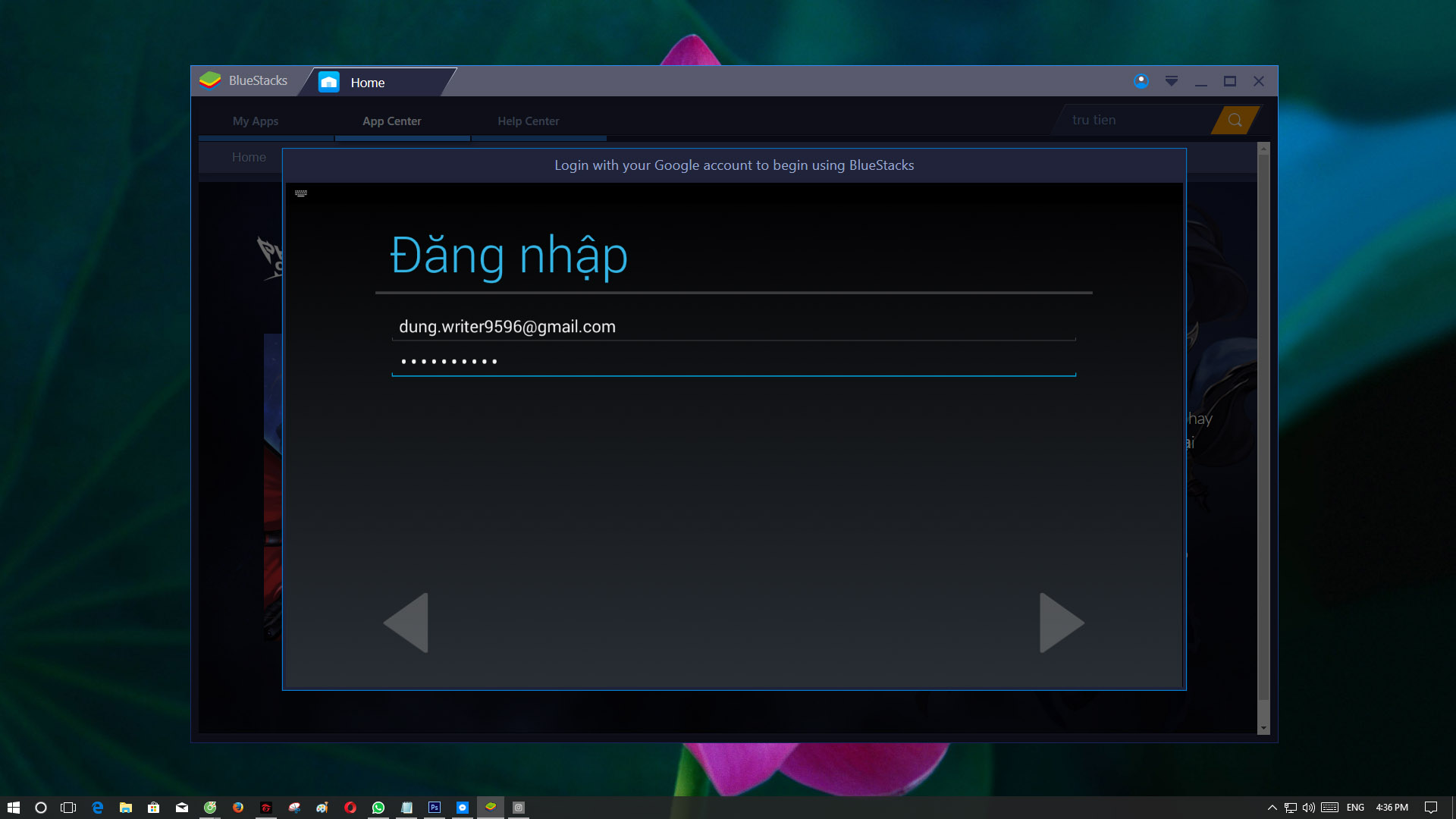Viewport: 1456px width, 819px height.
Task: Expand the system tray hidden icons chevron
Action: (x=1272, y=808)
